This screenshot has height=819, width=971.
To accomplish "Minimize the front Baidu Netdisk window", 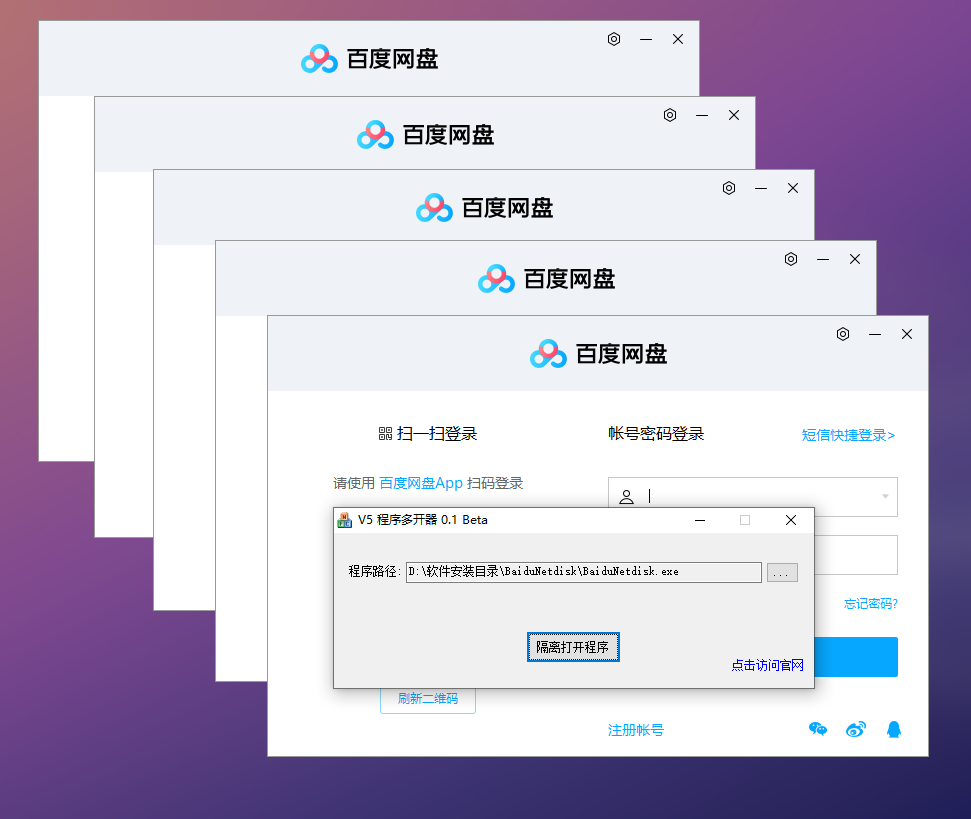I will (875, 334).
